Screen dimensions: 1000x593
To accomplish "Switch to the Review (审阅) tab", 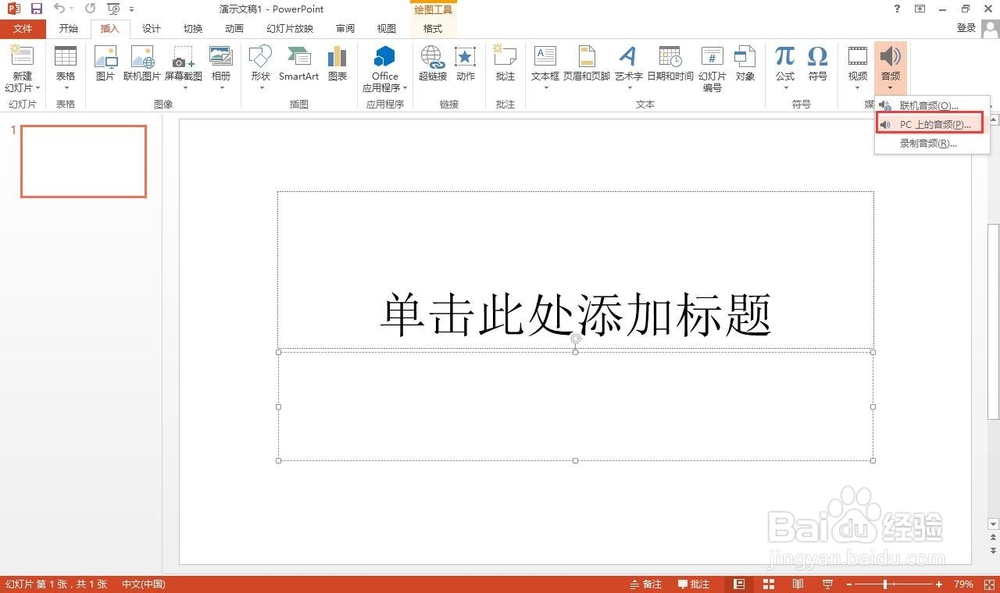I will (345, 29).
